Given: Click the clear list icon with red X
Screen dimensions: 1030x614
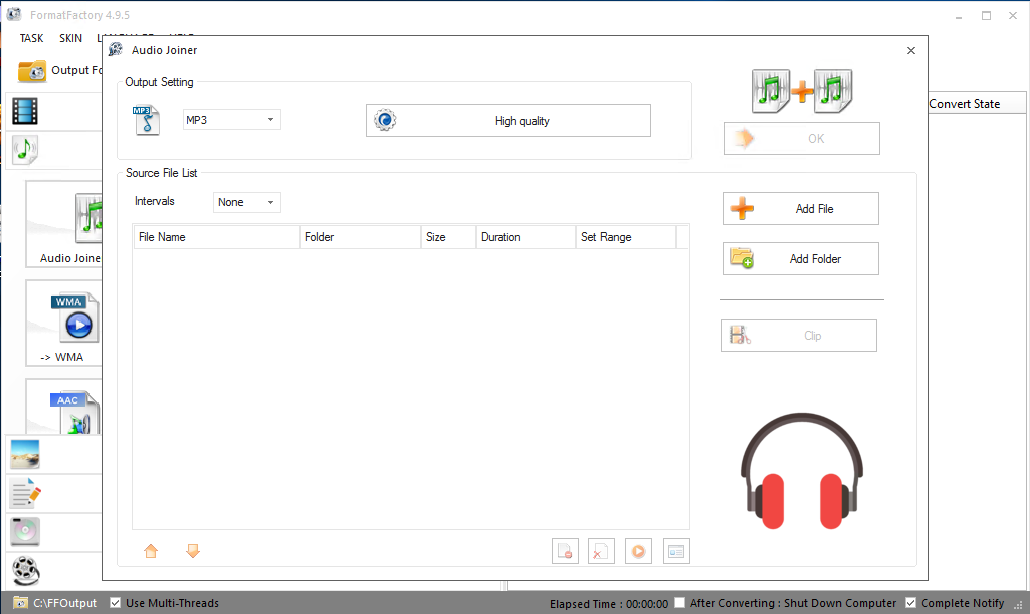Looking at the screenshot, I should (601, 552).
